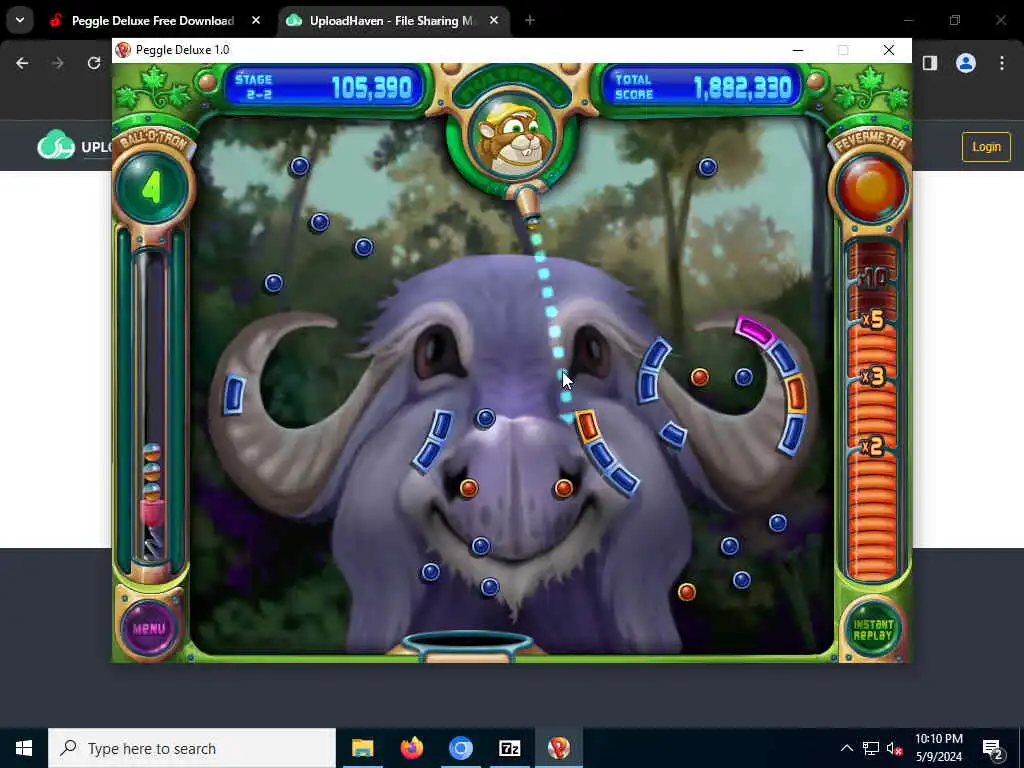The width and height of the screenshot is (1024, 768).
Task: Show hidden system tray icons
Action: 846,748
